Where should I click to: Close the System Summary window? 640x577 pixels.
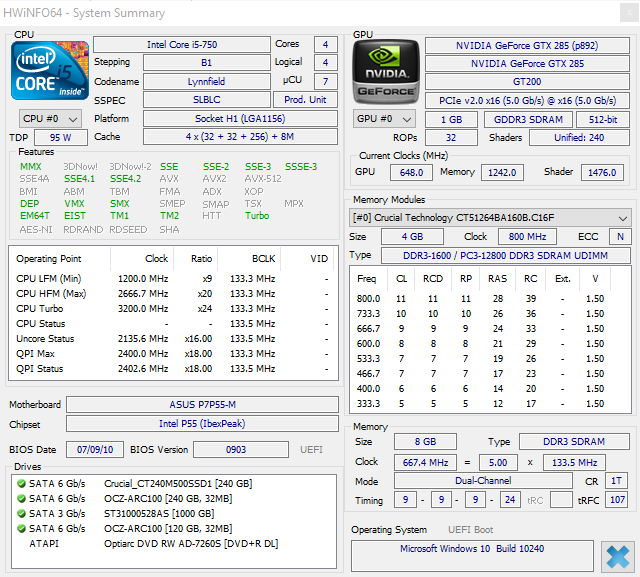(x=628, y=13)
